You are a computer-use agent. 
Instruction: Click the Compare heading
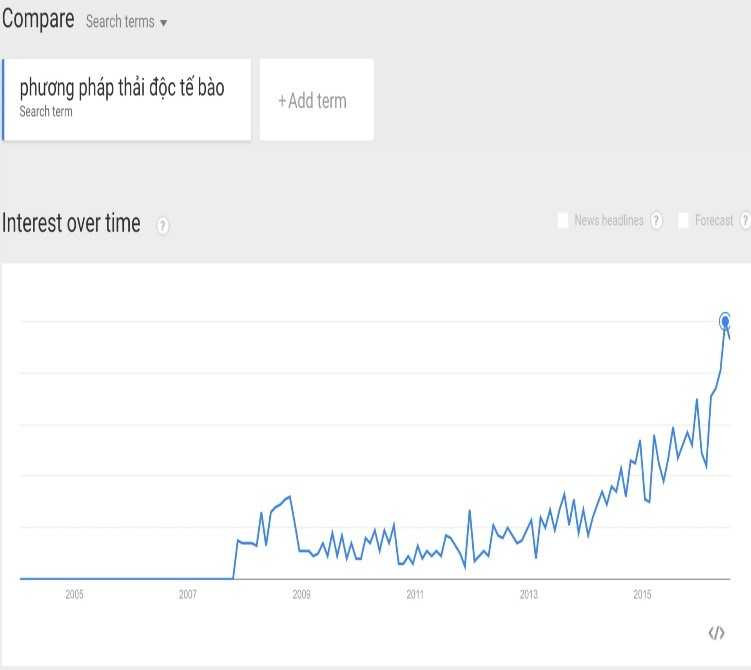(38, 19)
